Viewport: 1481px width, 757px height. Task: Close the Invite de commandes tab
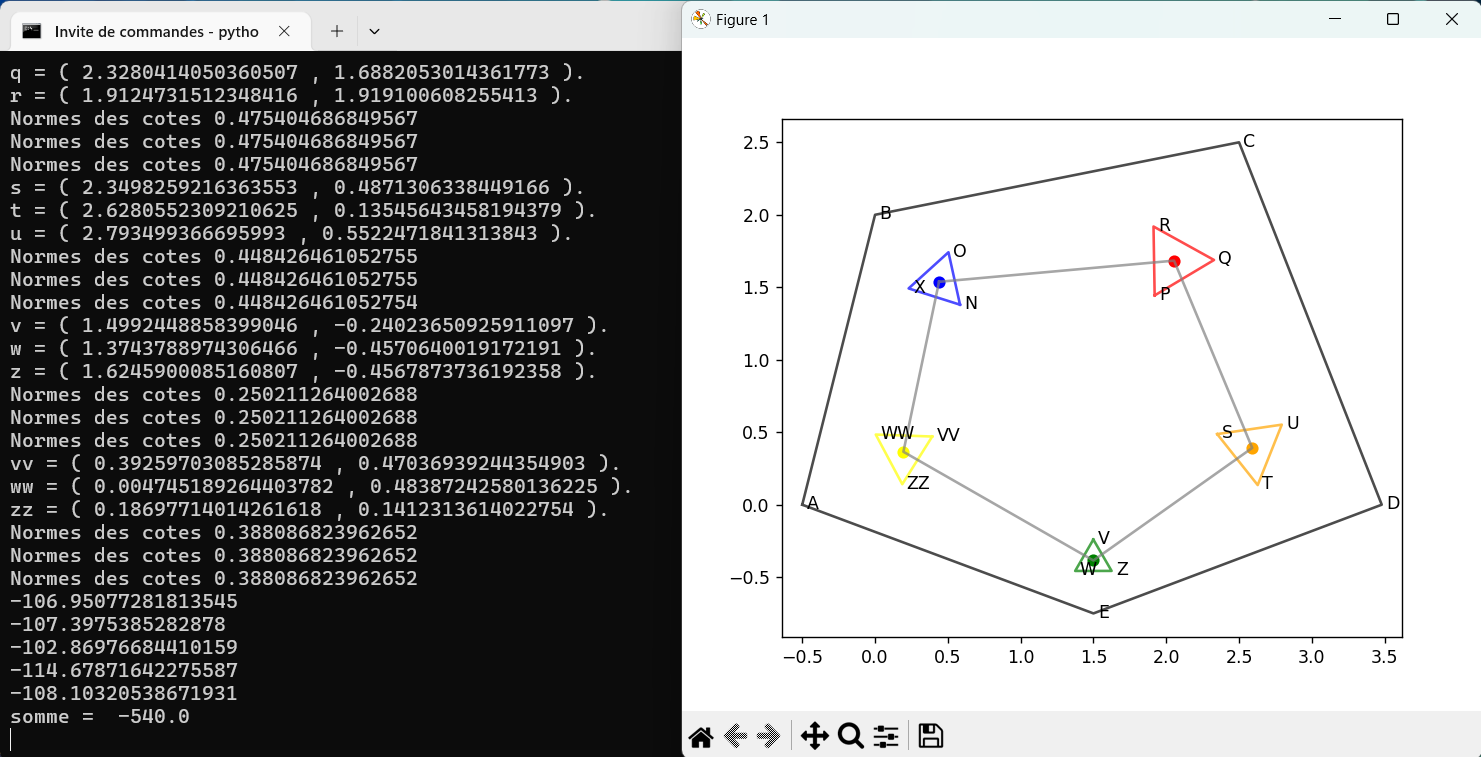284,31
